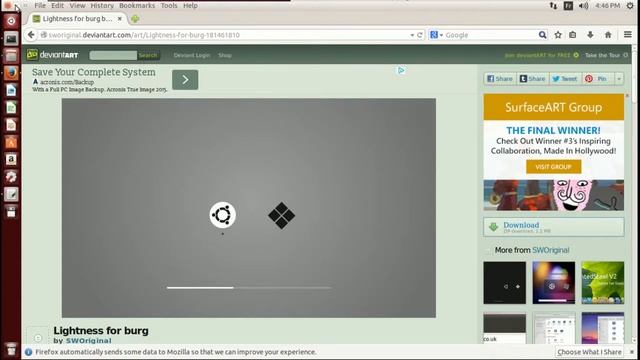Open LibreOffice Writer from the launcher

[x=11, y=90]
